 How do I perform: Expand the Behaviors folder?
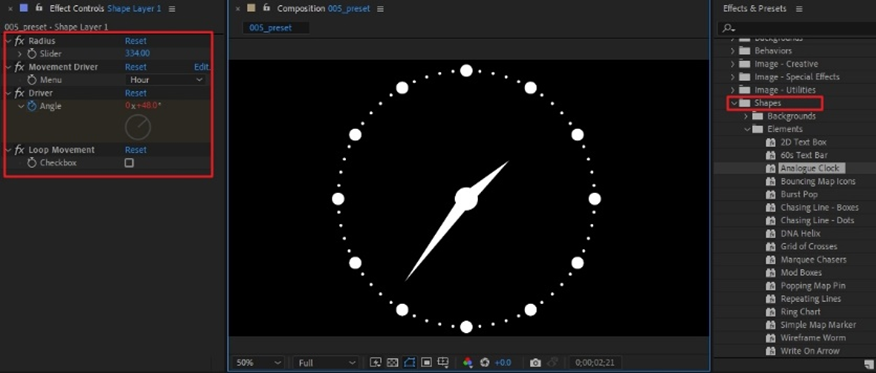(x=733, y=51)
